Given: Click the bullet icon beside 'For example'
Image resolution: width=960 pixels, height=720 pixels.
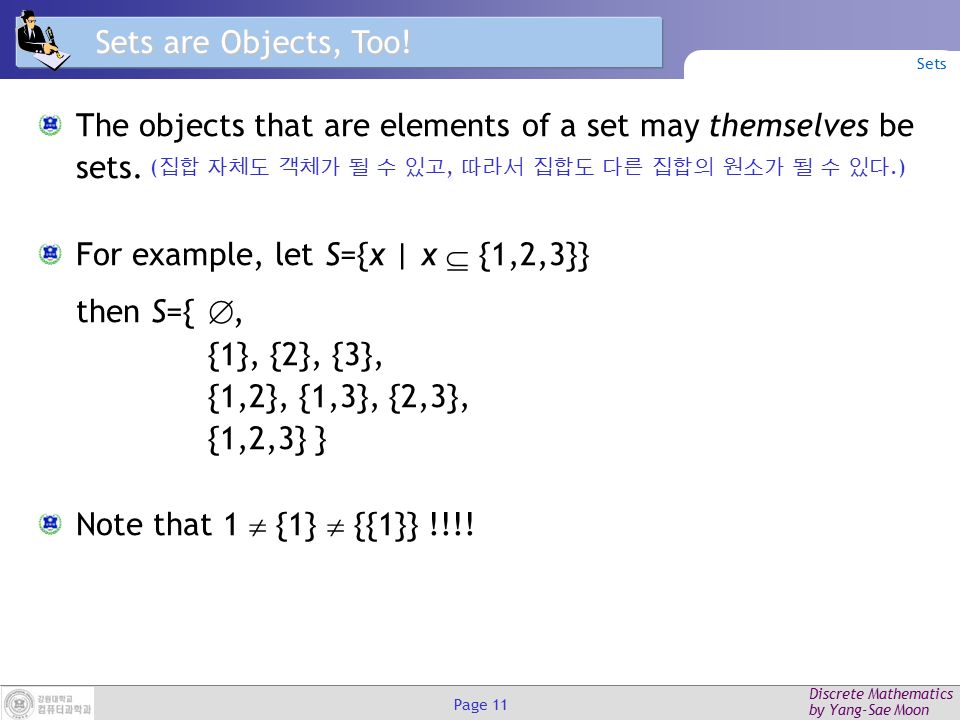Looking at the screenshot, I should pyautogui.click(x=50, y=253).
